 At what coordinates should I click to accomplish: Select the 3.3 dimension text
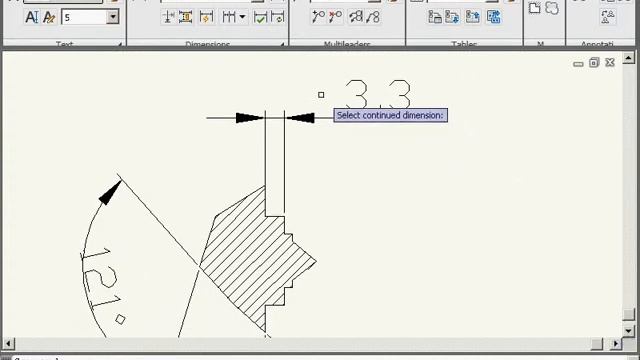[x=378, y=94]
